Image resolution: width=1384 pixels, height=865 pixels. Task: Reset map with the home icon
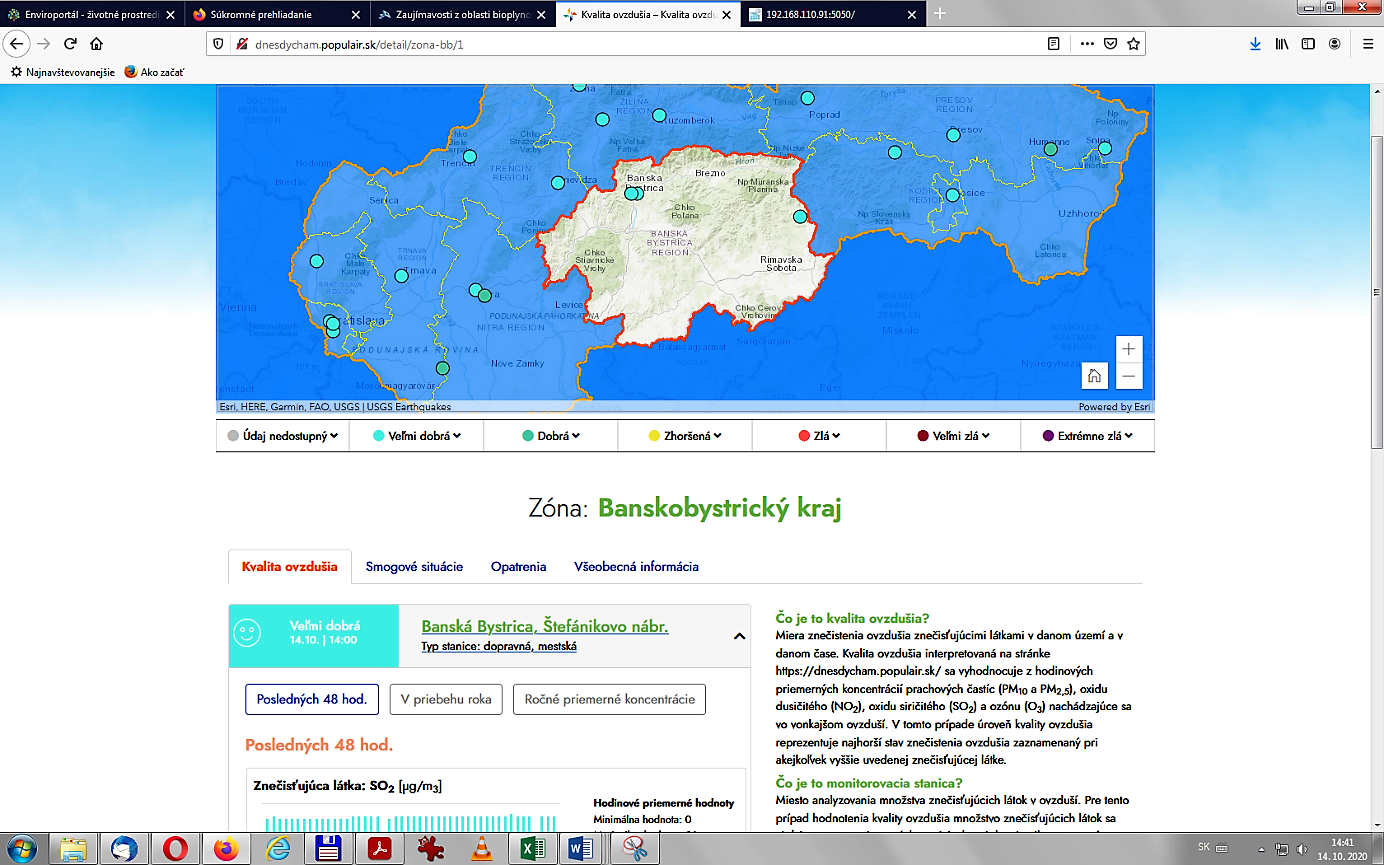click(x=1095, y=376)
